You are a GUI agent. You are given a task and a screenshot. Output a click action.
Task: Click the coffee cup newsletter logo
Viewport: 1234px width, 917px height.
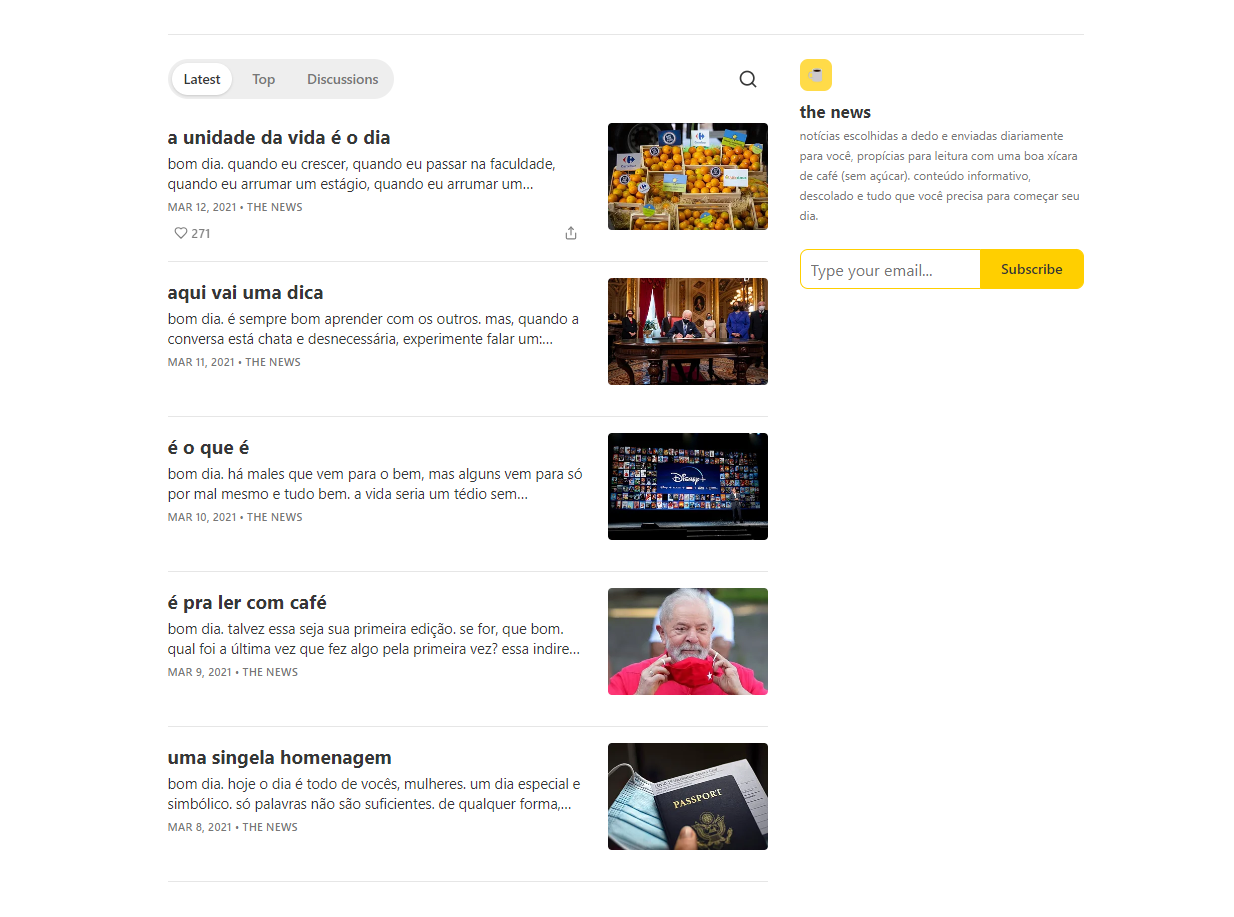point(815,75)
